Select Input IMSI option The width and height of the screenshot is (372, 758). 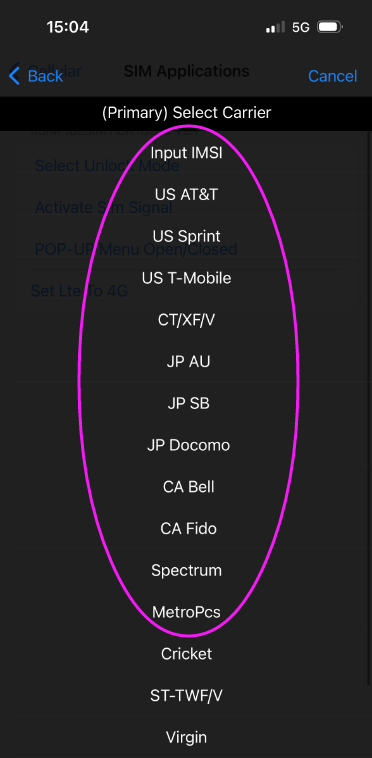(x=186, y=153)
